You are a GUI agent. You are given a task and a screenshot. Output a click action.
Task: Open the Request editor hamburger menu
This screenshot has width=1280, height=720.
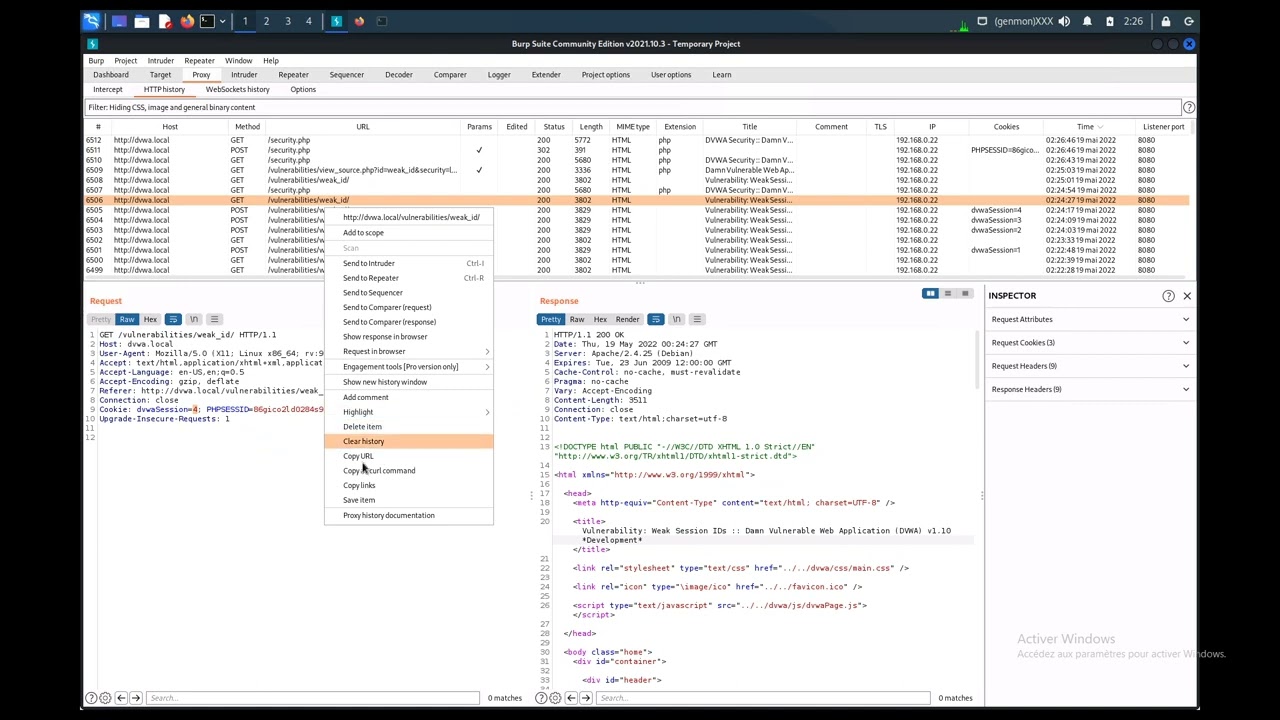[214, 319]
